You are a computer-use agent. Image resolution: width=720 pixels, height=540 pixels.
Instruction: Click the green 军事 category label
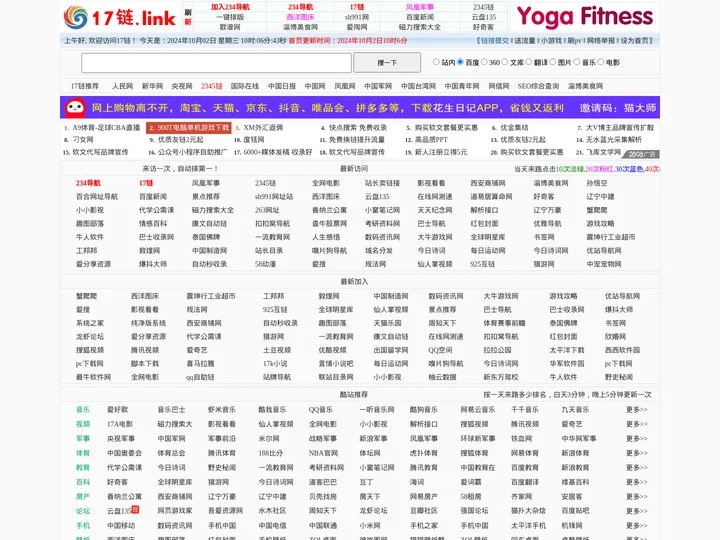point(83,439)
